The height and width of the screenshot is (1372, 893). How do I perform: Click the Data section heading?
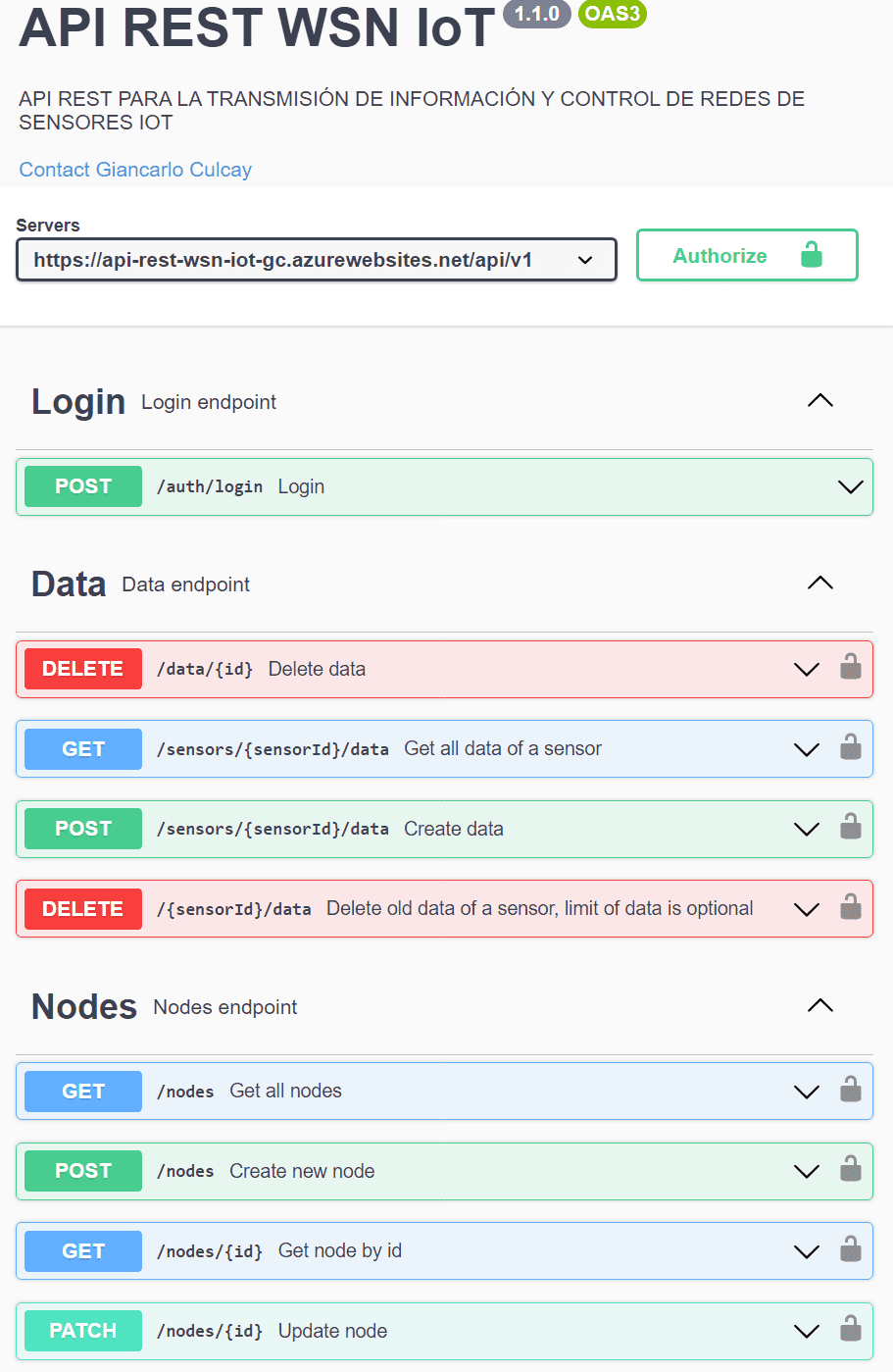click(69, 584)
